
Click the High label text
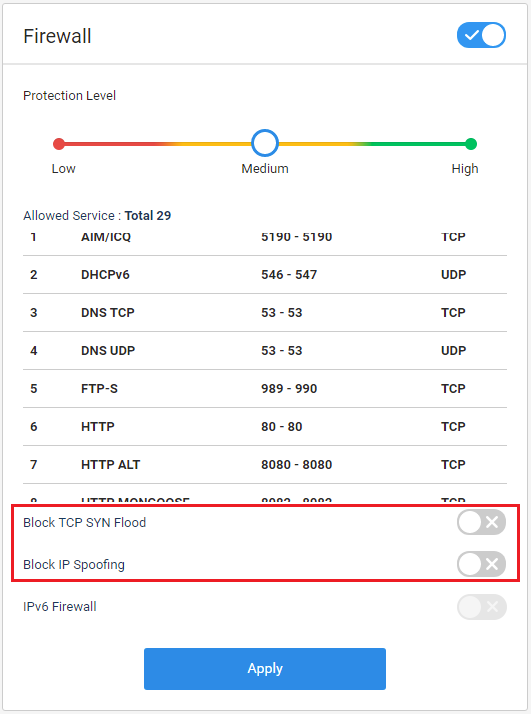point(465,168)
